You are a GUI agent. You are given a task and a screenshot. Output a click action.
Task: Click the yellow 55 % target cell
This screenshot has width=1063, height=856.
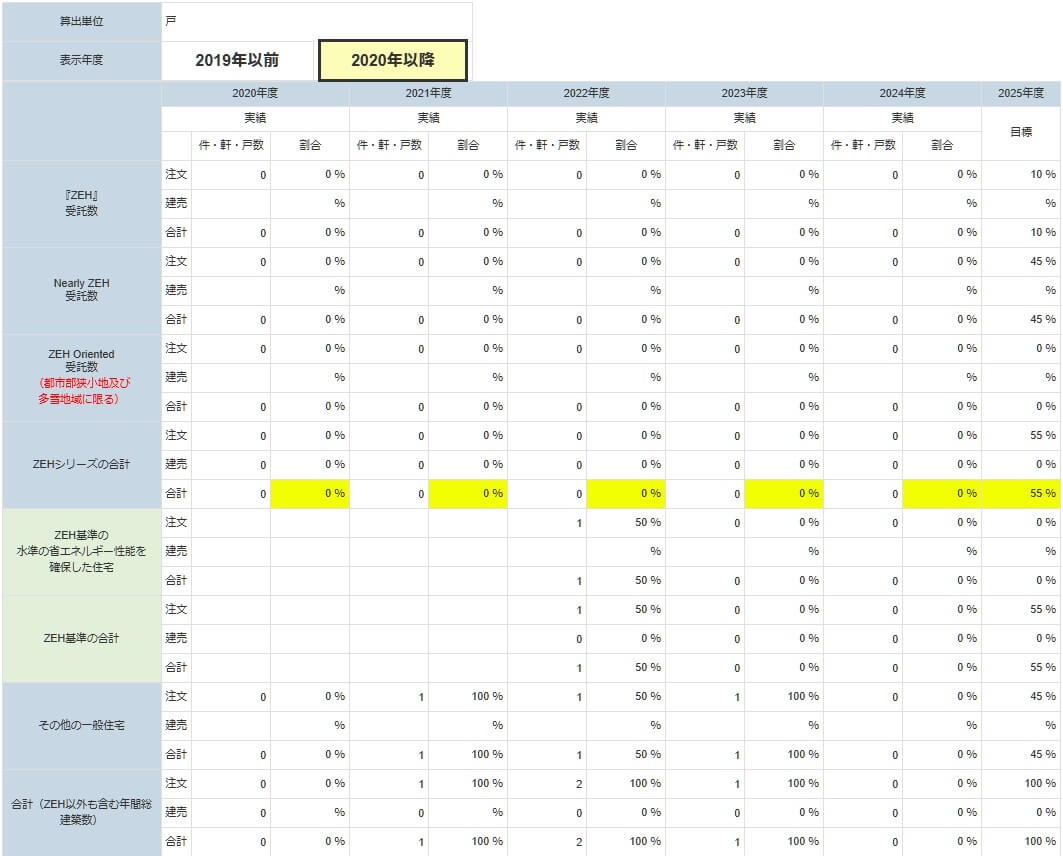(1020, 494)
